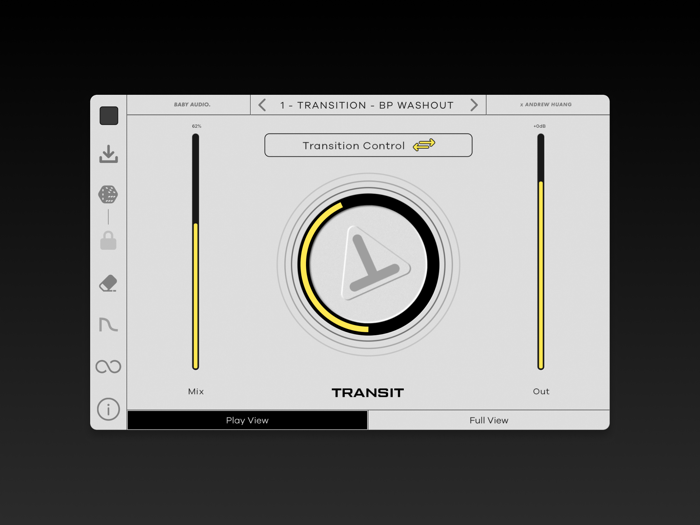Click the Out label
The width and height of the screenshot is (700, 525).
(x=541, y=392)
